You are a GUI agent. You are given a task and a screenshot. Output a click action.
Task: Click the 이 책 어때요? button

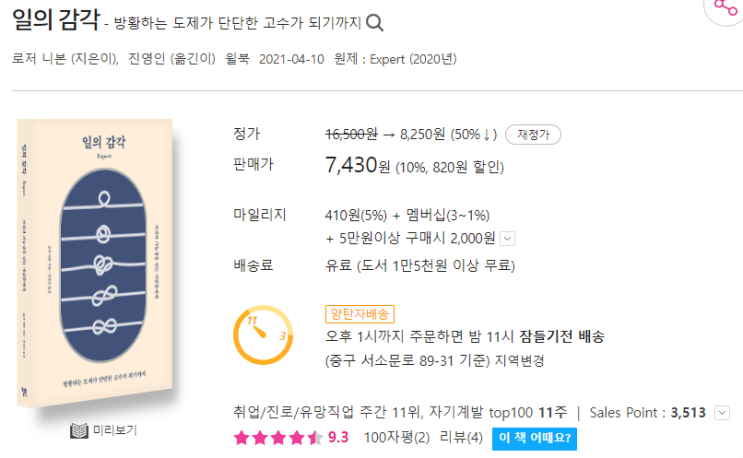click(534, 438)
